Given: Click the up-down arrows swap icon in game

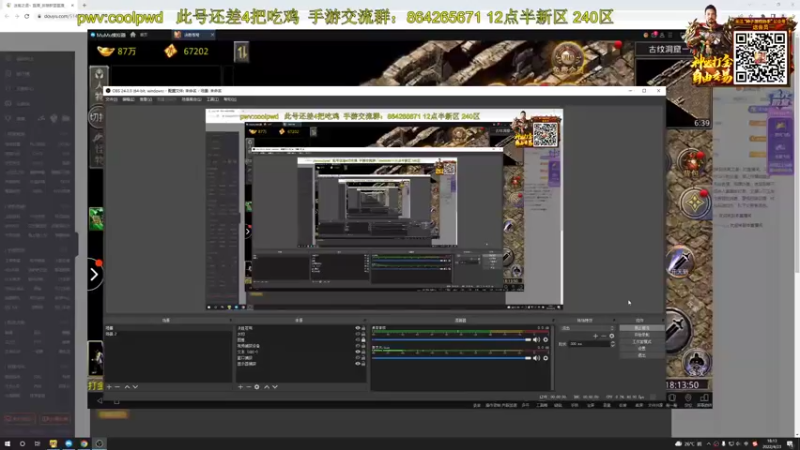Looking at the screenshot, I should tap(241, 52).
